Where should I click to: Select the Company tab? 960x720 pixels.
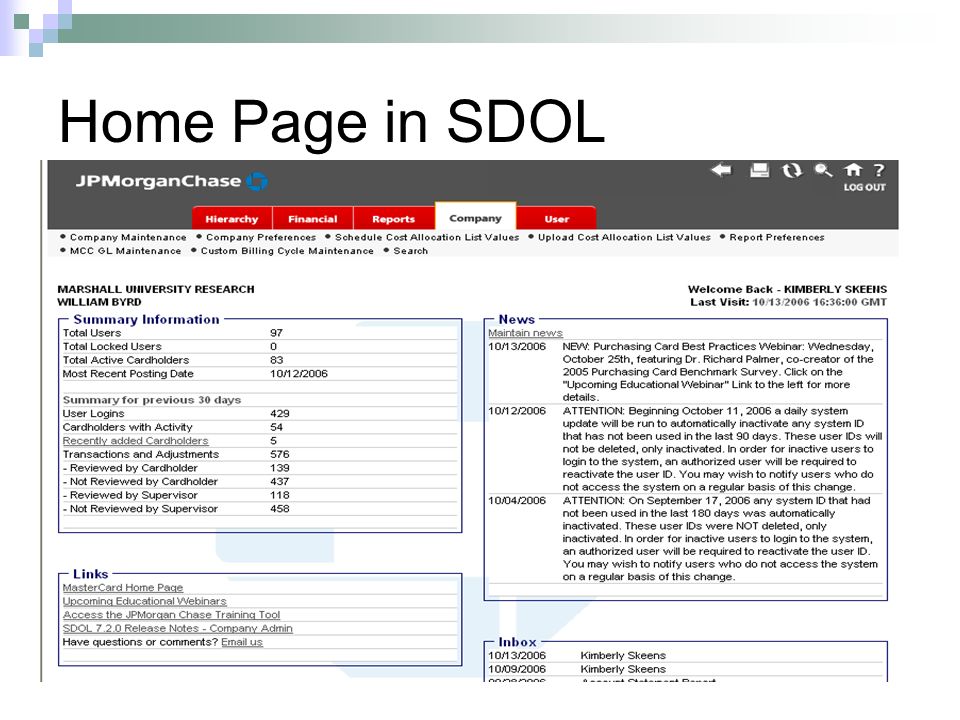click(x=475, y=217)
